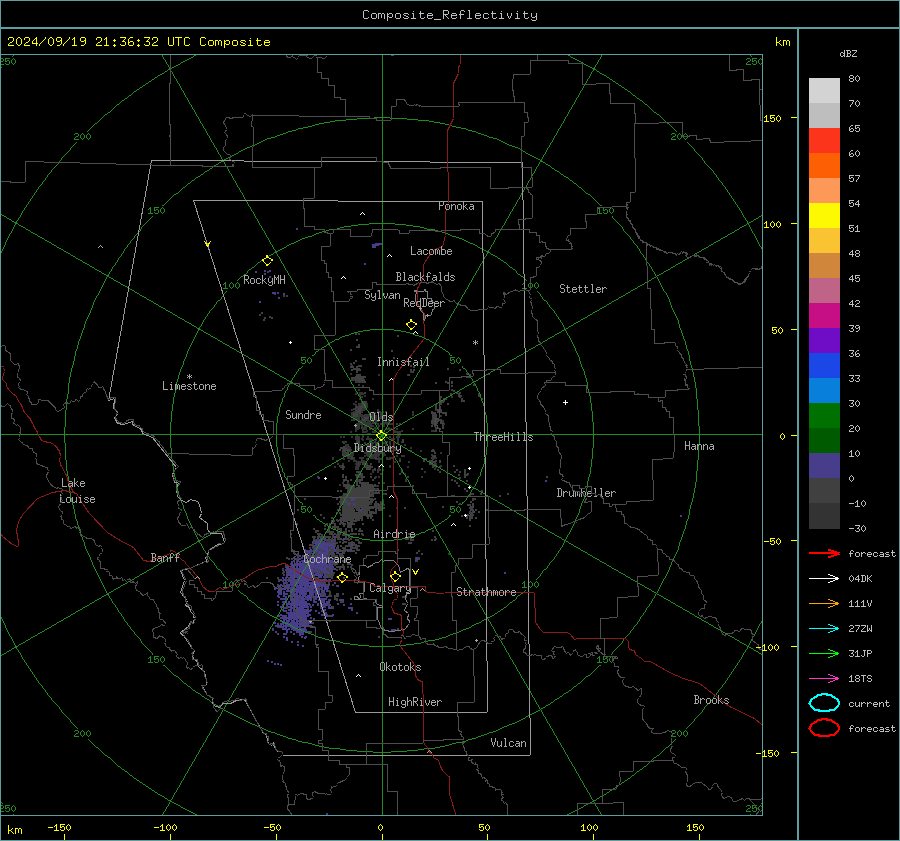The height and width of the screenshot is (841, 900).
Task: Select the green 30-20 dBZ color swatch
Action: (x=824, y=416)
